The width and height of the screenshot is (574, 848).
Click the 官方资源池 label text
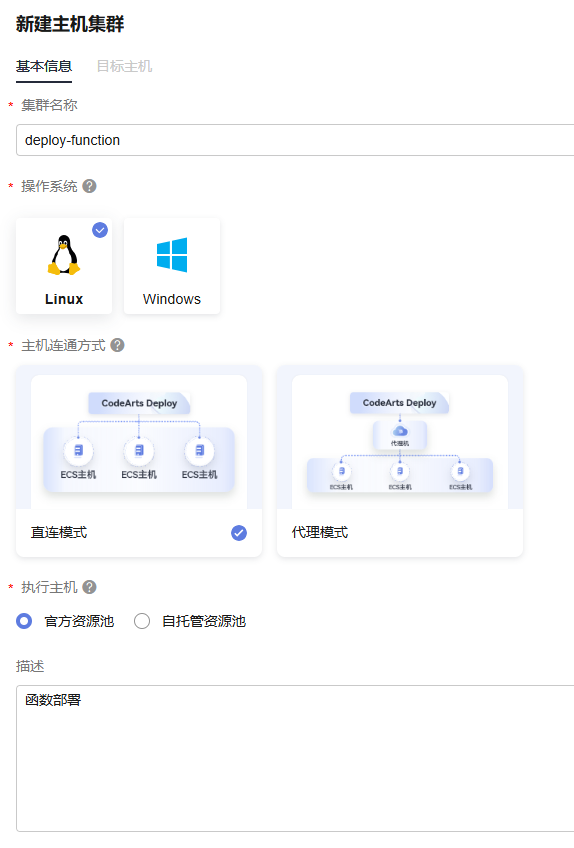[x=79, y=621]
